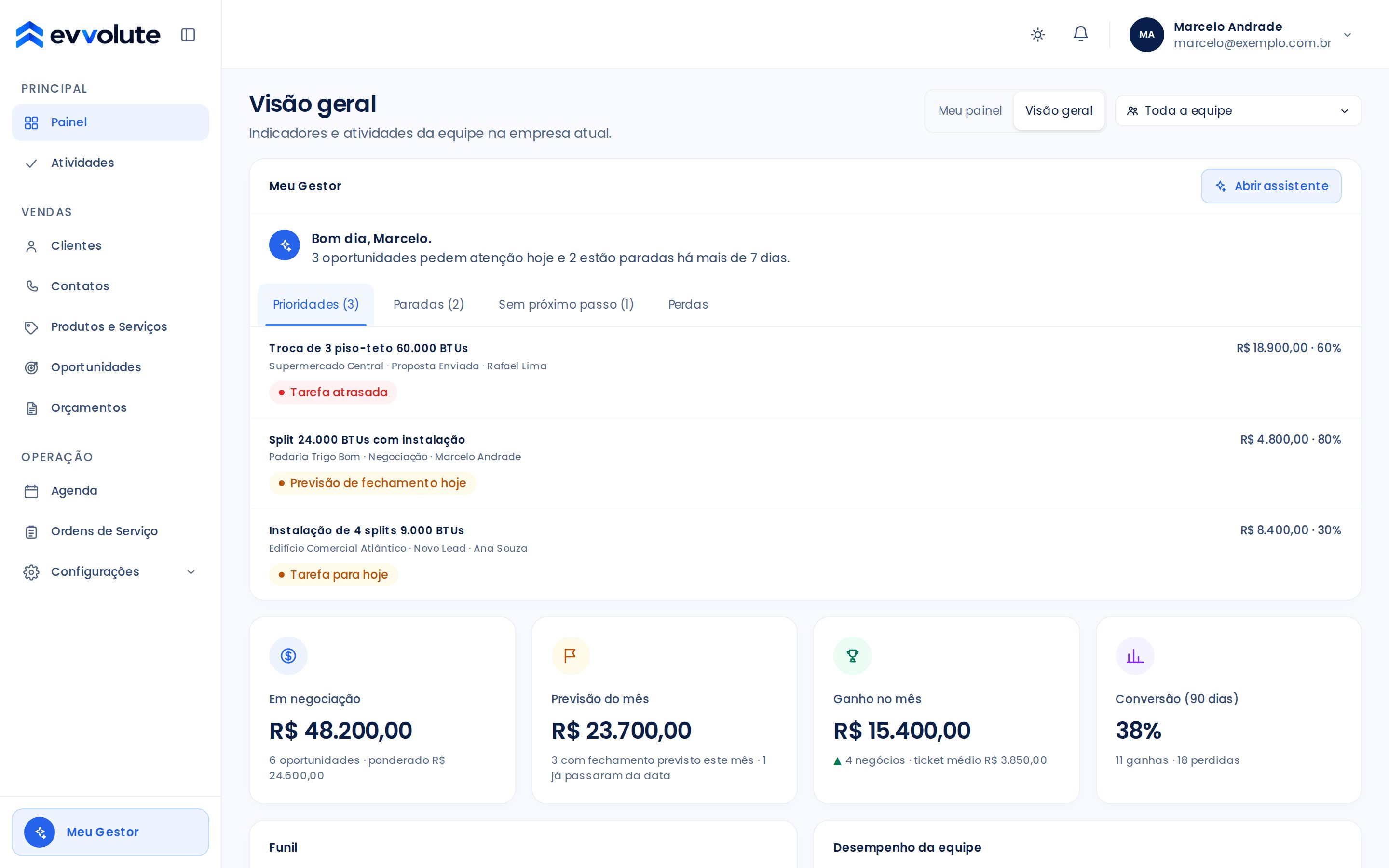Click the Previsão de fechamento hoje badge
The height and width of the screenshot is (868, 1389).
372,483
